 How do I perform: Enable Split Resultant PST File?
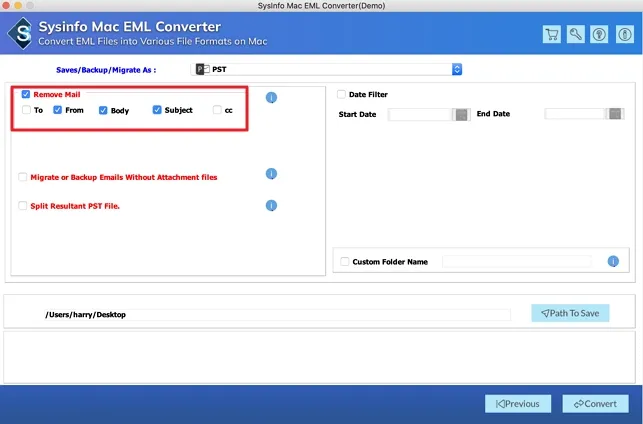23,206
